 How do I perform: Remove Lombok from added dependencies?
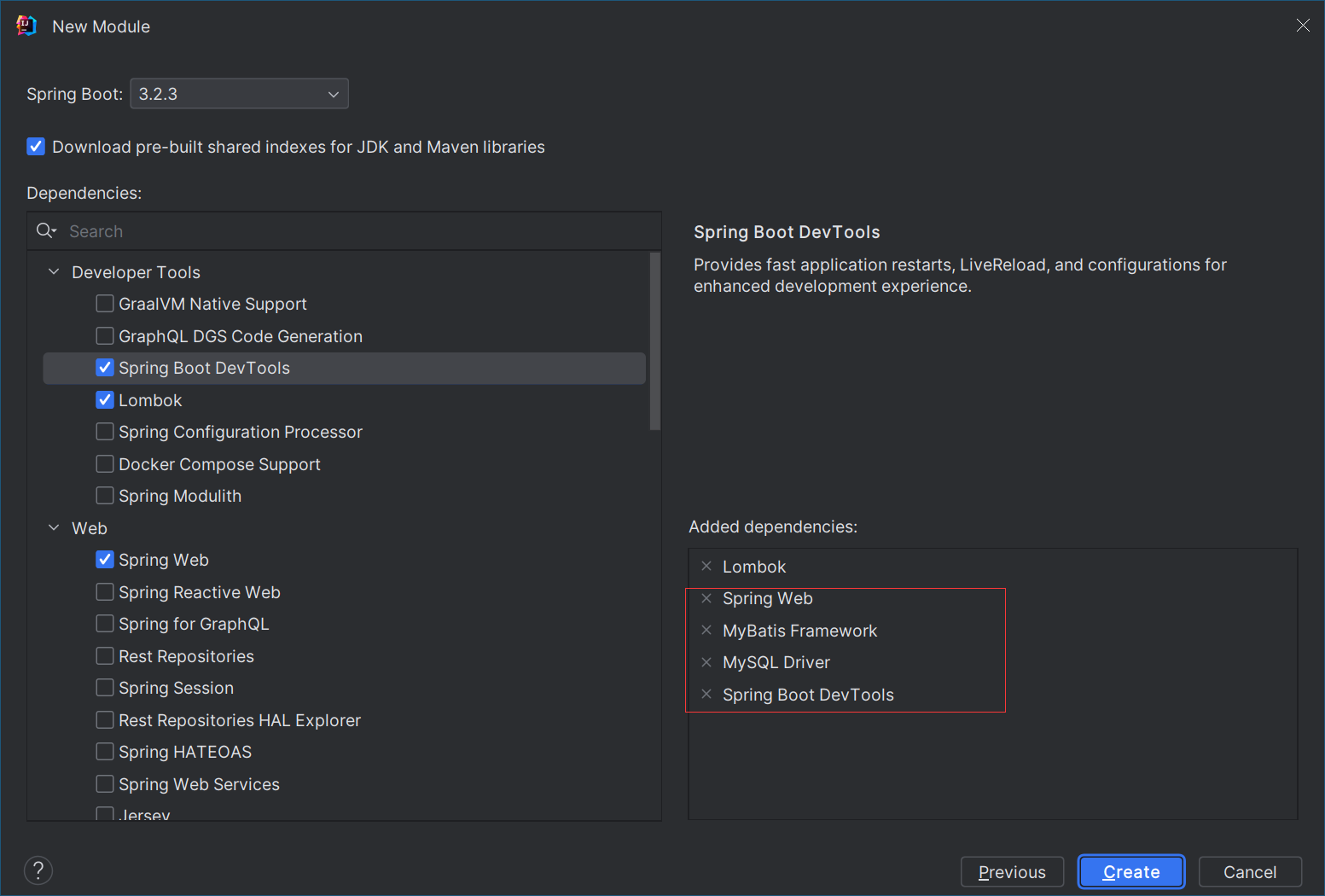coord(706,567)
